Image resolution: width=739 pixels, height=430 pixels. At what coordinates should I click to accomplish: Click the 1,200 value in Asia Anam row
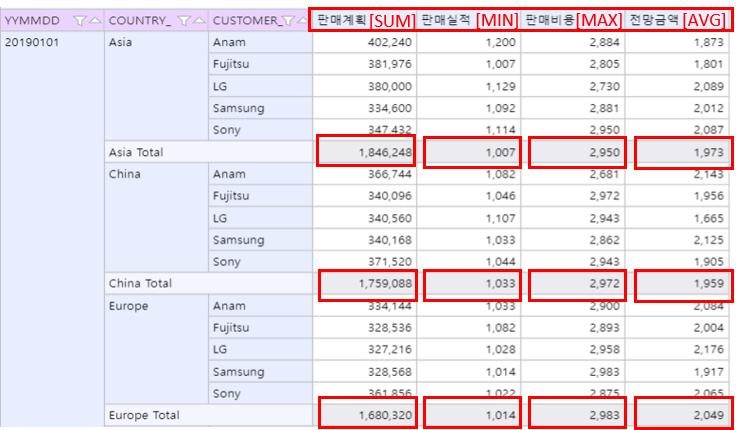coord(468,42)
